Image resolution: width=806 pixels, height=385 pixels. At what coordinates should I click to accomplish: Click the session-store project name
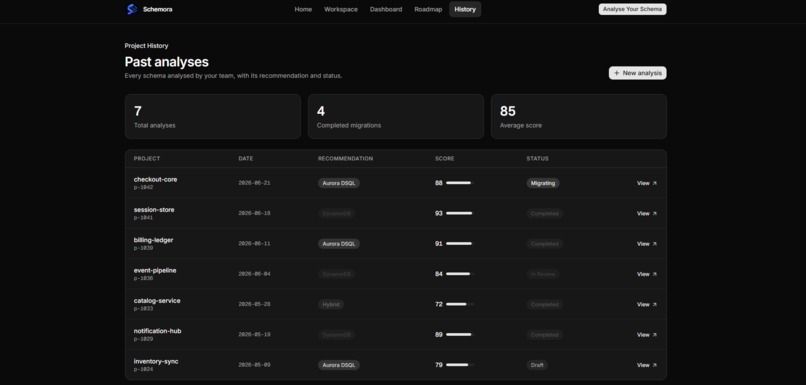coord(154,210)
